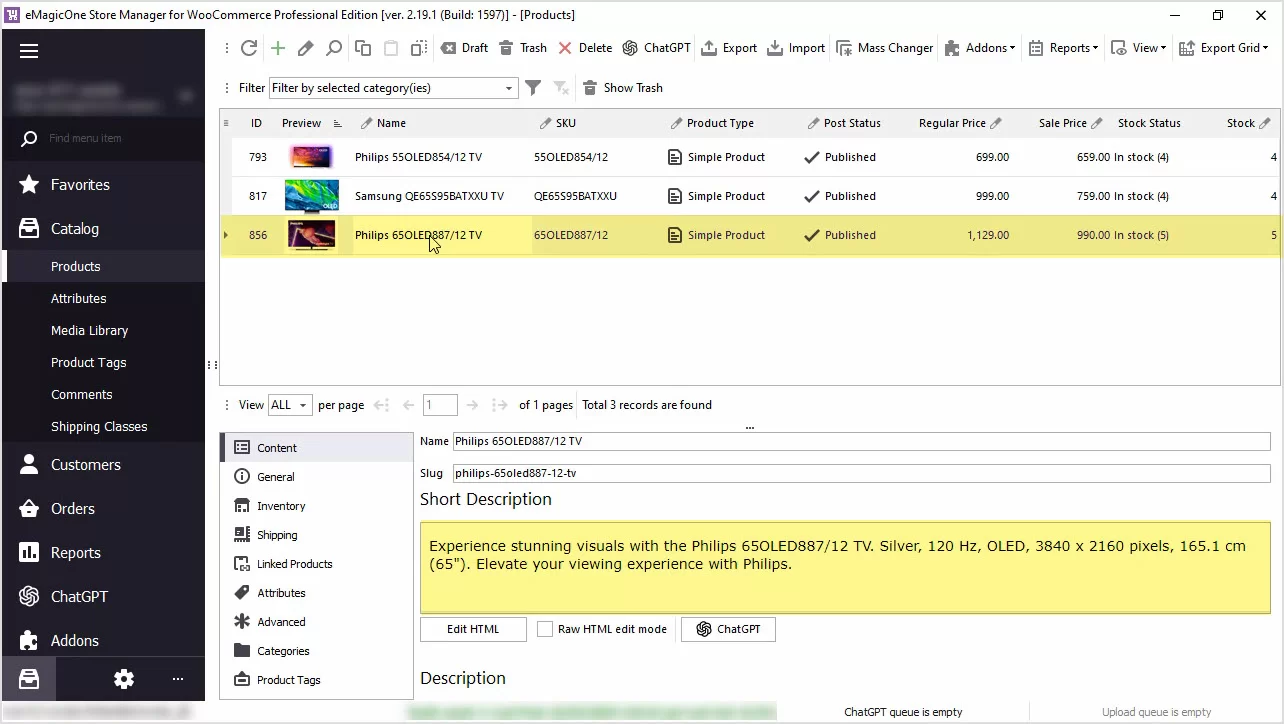Click the pencil Edit Product icon

click(306, 48)
